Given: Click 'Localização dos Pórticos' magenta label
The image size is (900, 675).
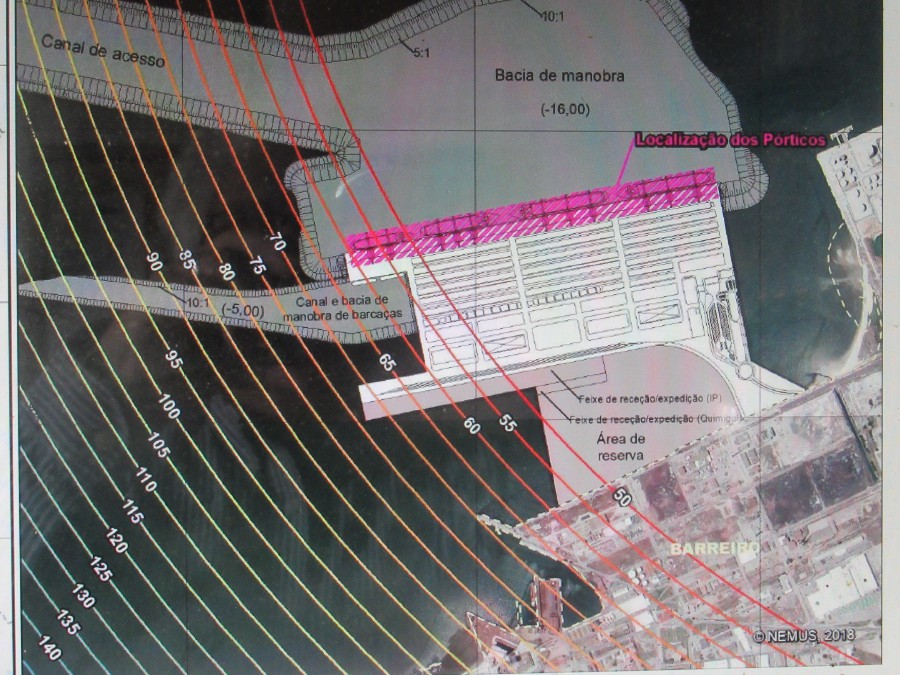Looking at the screenshot, I should (x=730, y=140).
